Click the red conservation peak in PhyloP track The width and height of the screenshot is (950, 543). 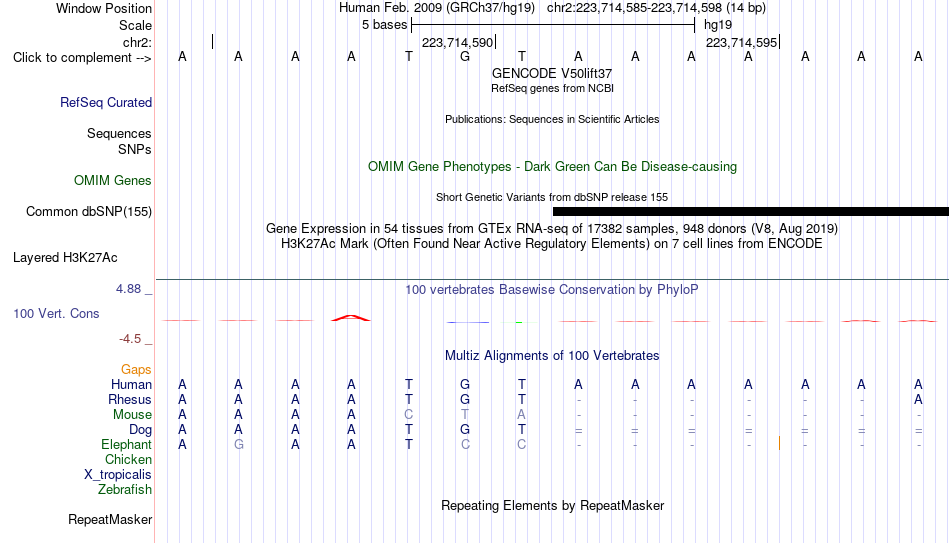351,318
